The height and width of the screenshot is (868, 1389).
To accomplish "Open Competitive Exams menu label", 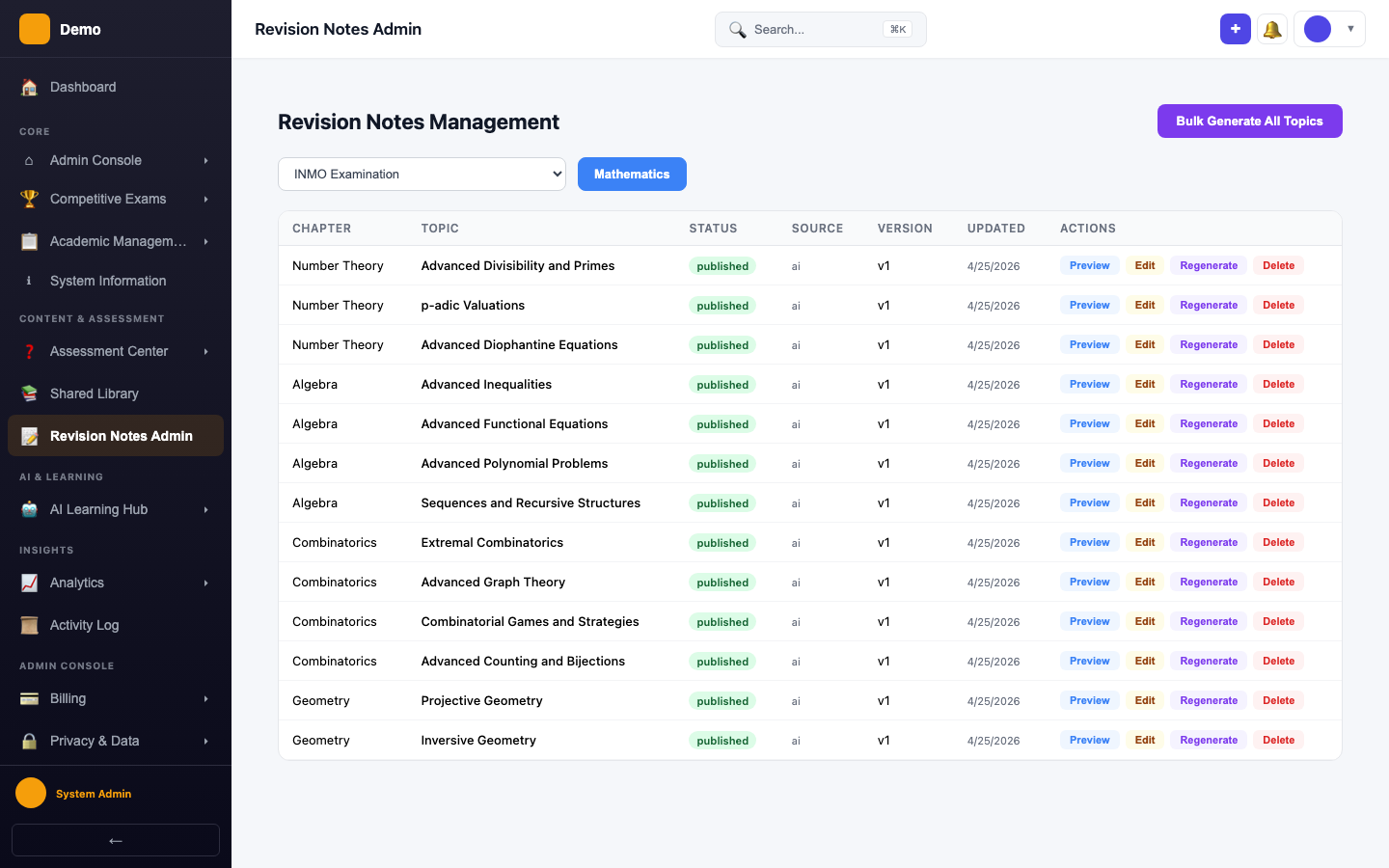I will click(x=108, y=199).
